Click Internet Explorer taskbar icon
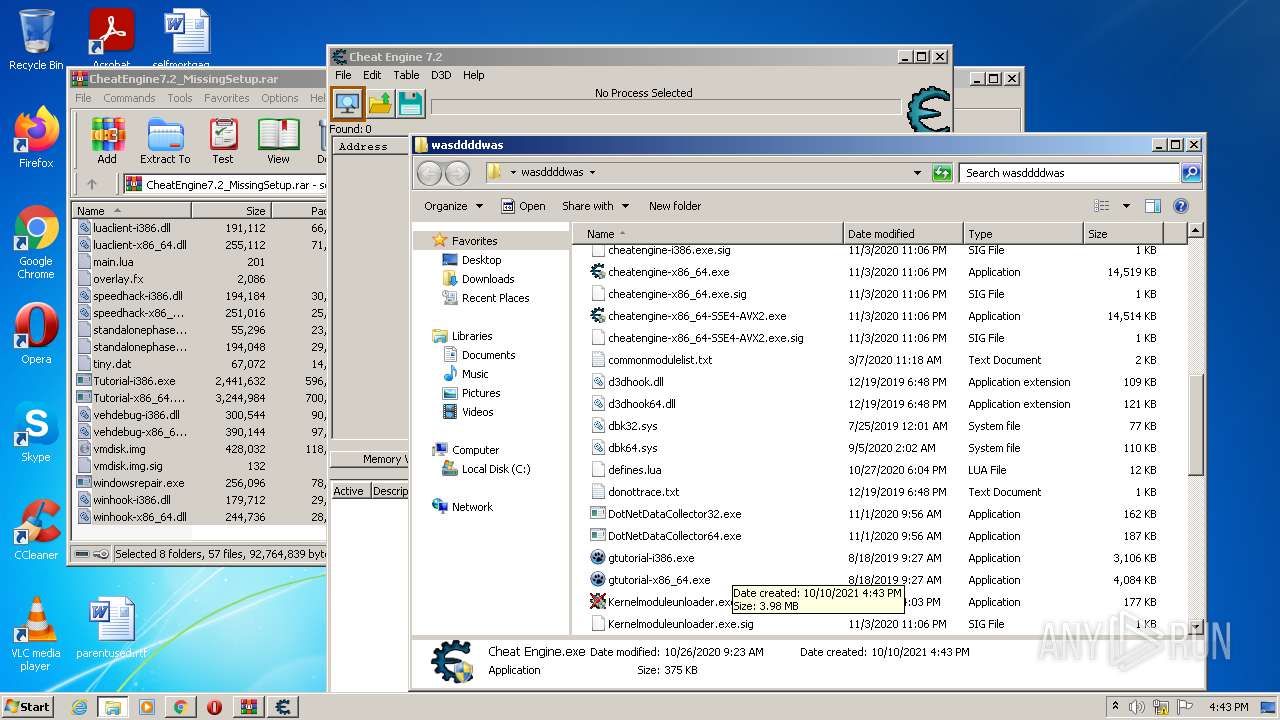The image size is (1280, 720). (x=79, y=707)
